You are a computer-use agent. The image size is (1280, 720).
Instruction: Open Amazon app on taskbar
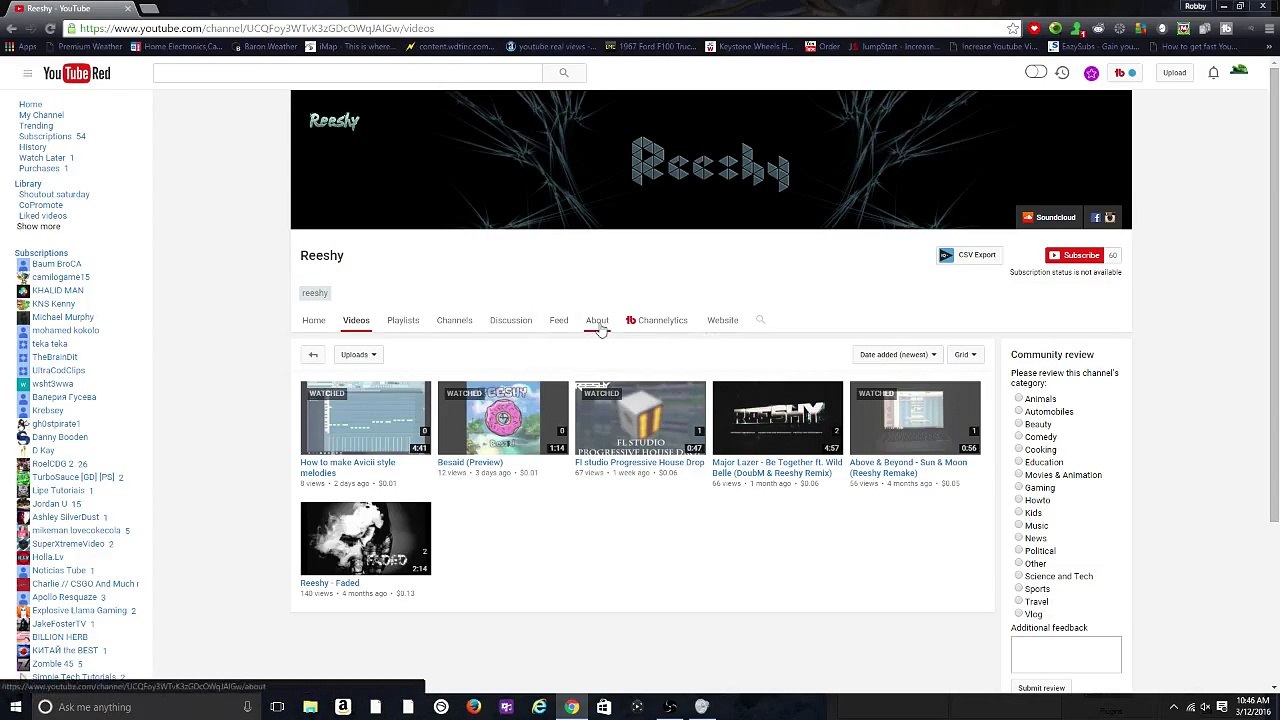tap(342, 707)
